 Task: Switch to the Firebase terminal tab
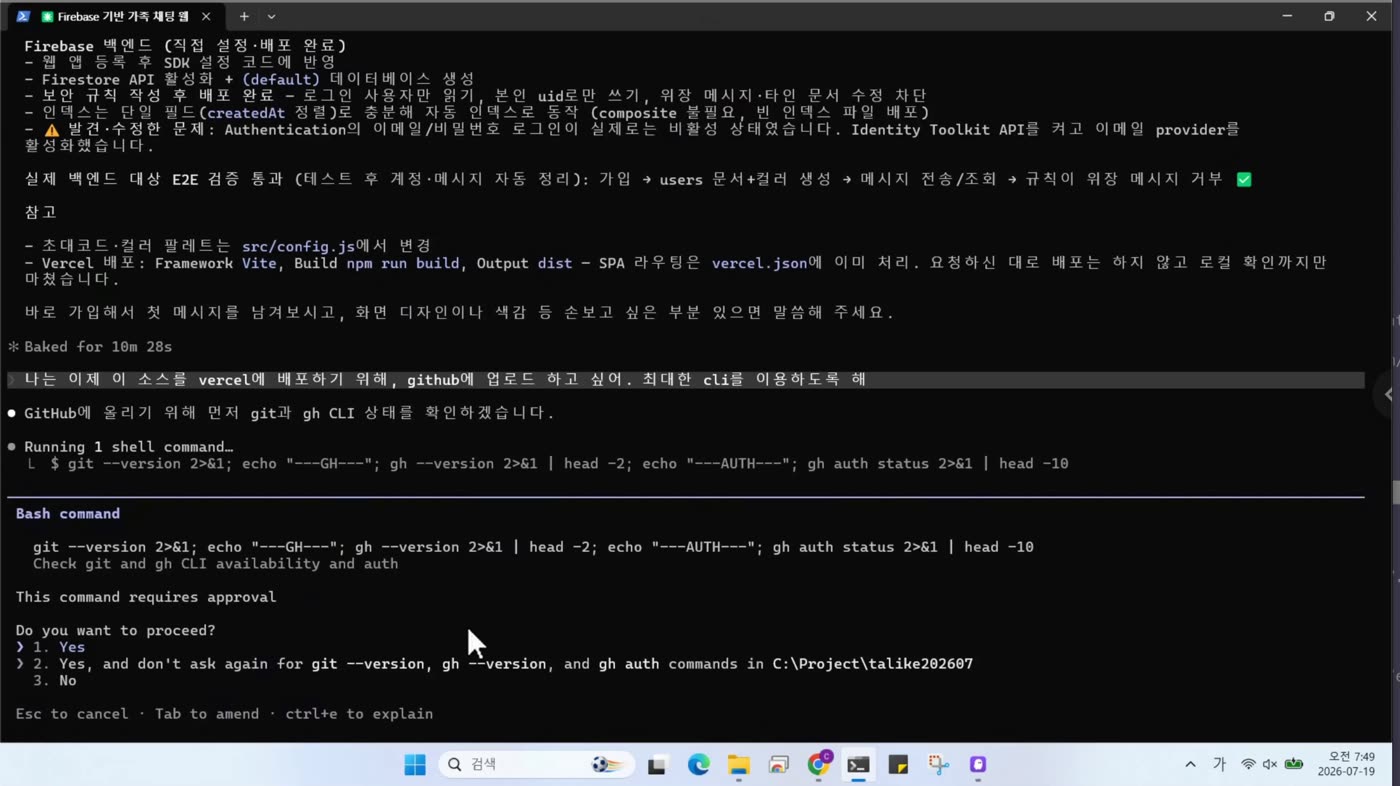click(x=117, y=16)
